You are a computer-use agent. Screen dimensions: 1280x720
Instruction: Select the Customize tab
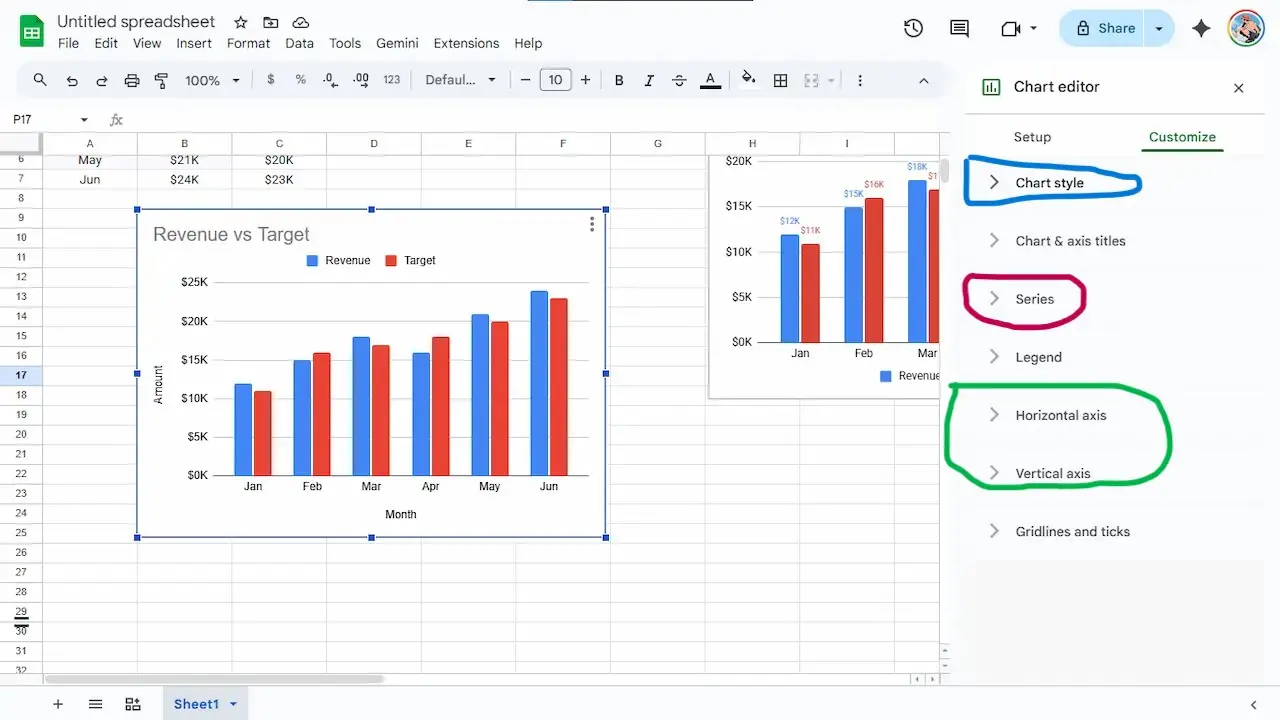click(x=1182, y=137)
